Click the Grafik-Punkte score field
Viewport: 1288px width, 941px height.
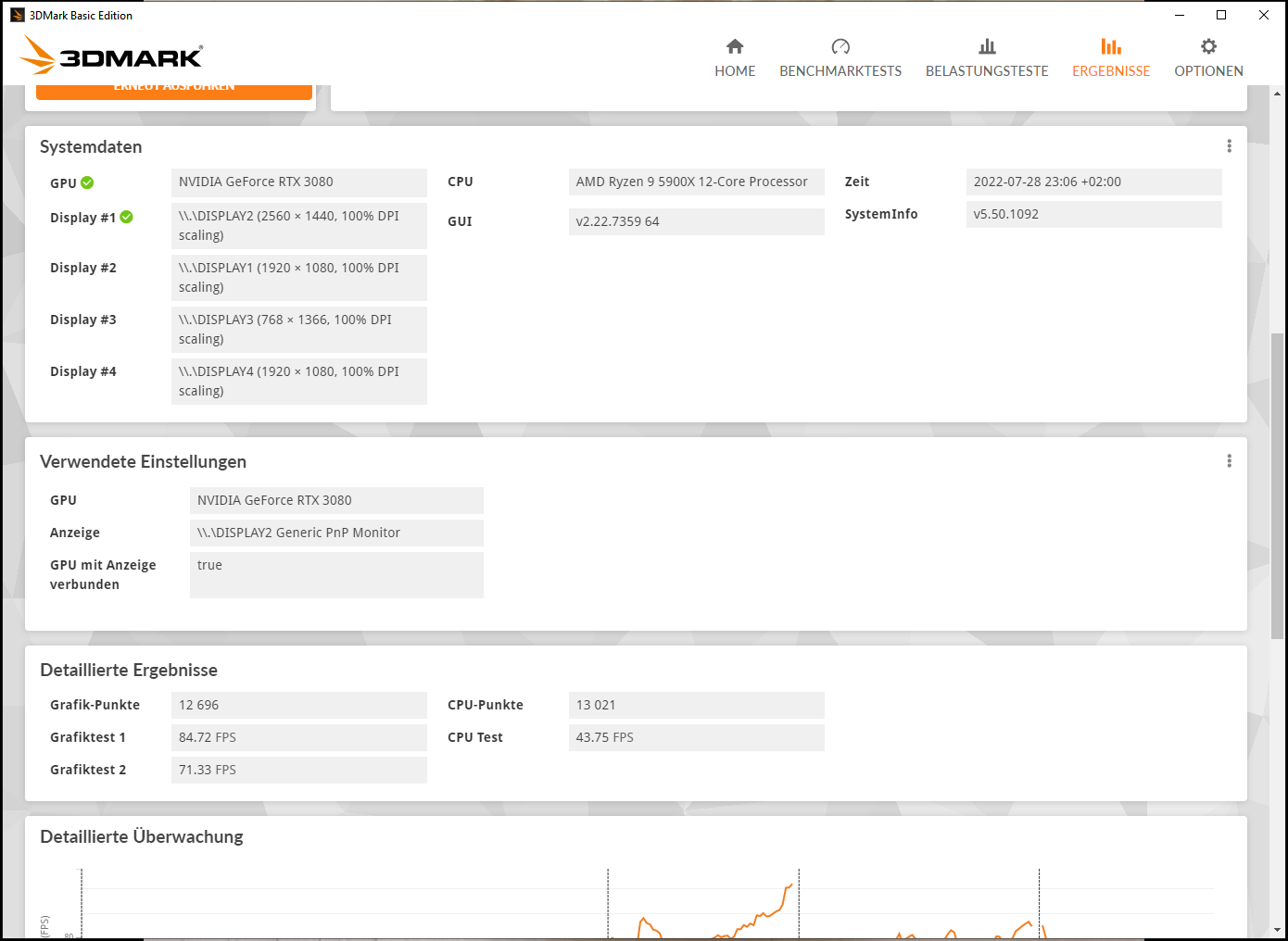tap(298, 705)
